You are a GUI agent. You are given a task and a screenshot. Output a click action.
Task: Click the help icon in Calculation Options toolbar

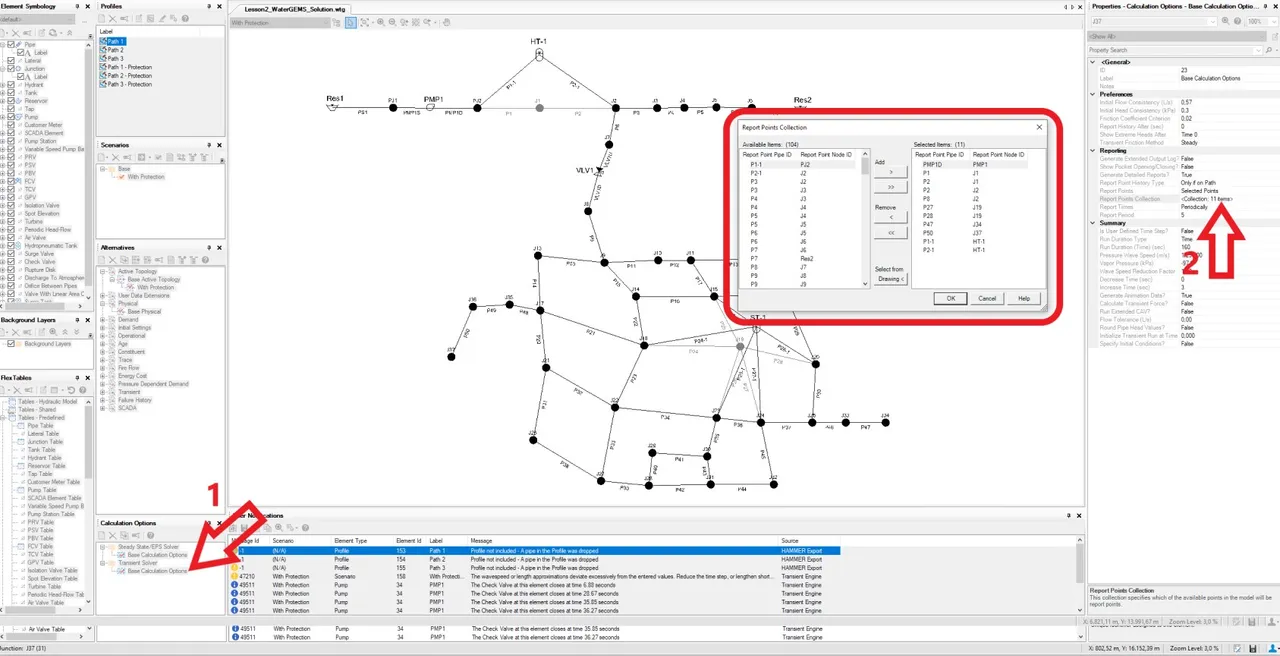tap(150, 535)
